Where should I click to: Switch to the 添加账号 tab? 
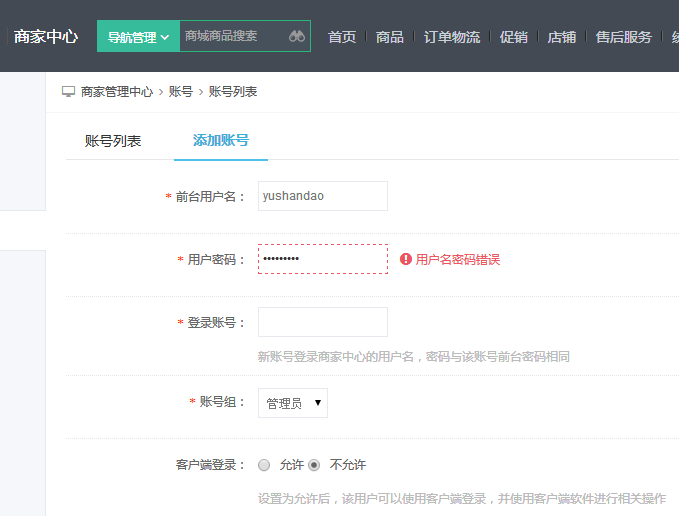(x=221, y=140)
